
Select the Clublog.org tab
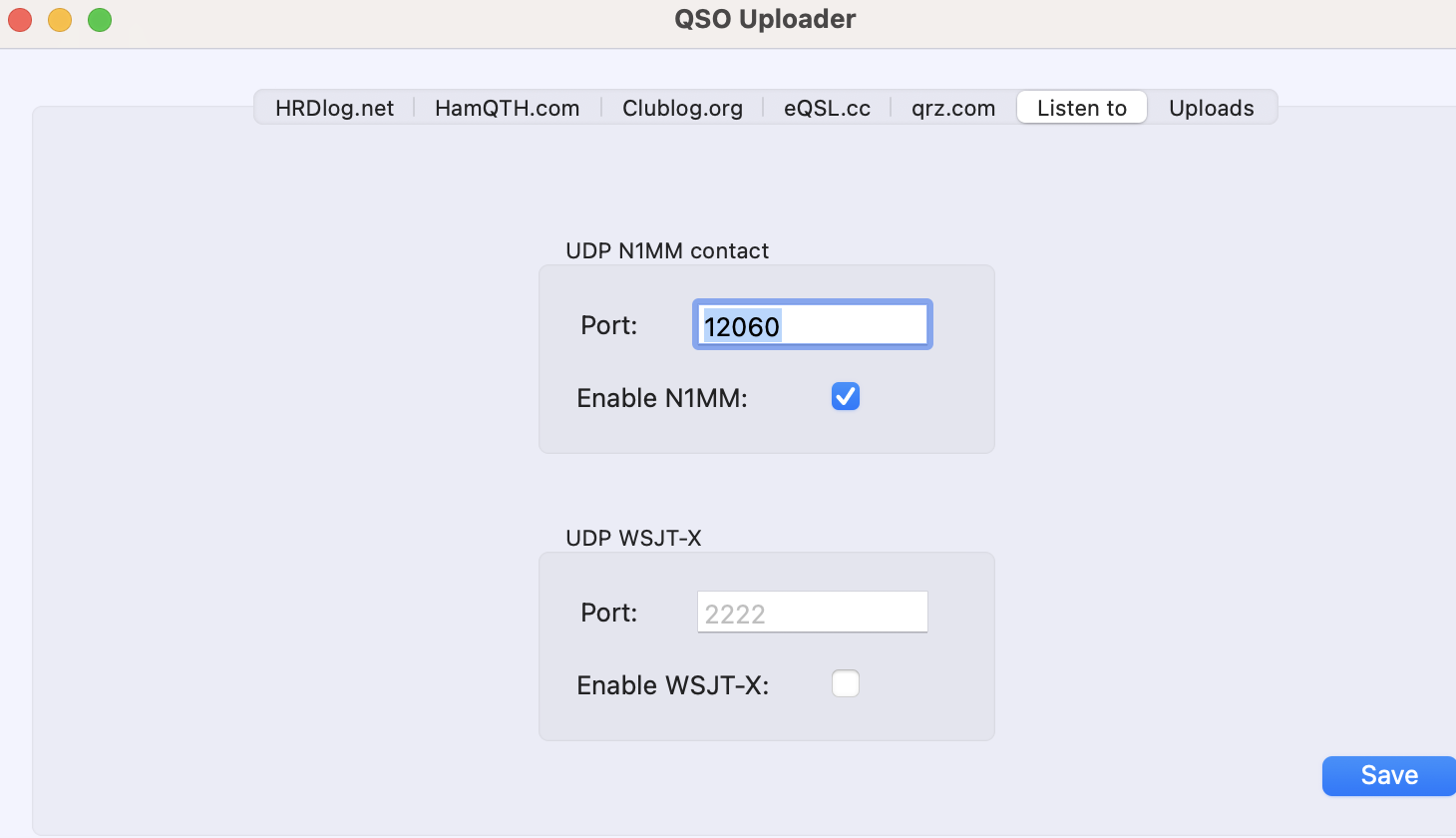click(x=682, y=108)
